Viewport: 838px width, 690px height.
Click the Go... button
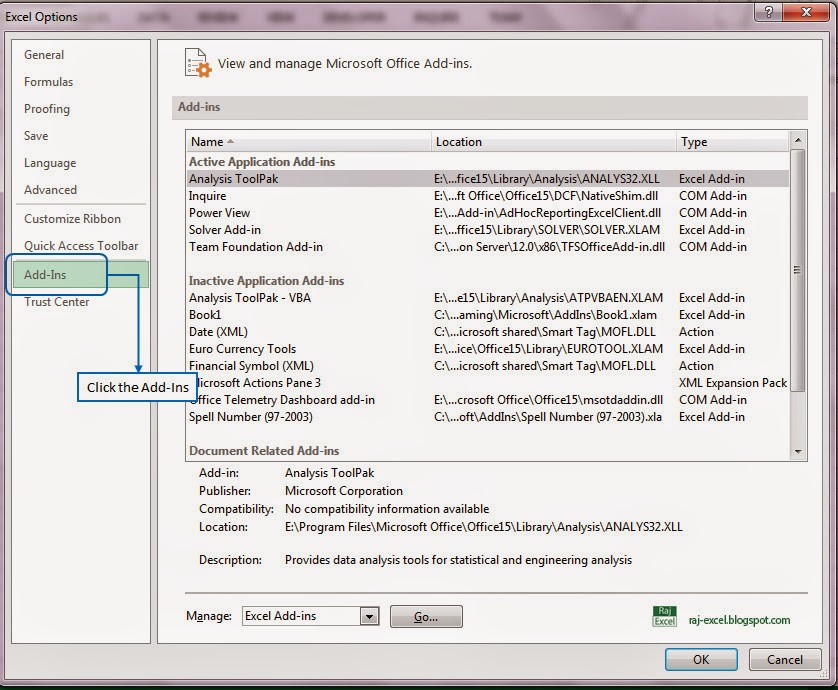pos(426,617)
